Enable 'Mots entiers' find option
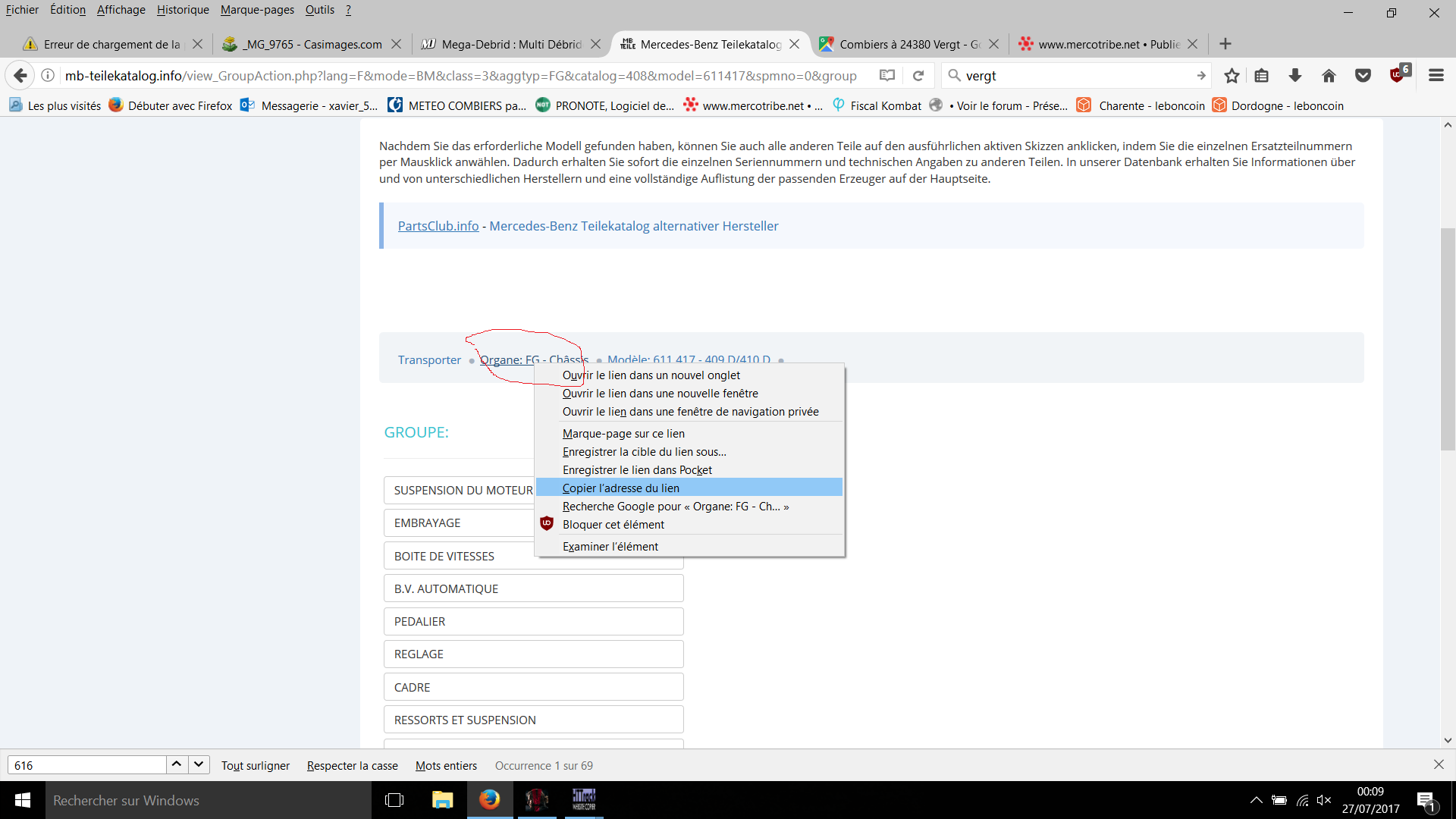Image resolution: width=1456 pixels, height=819 pixels. tap(446, 765)
